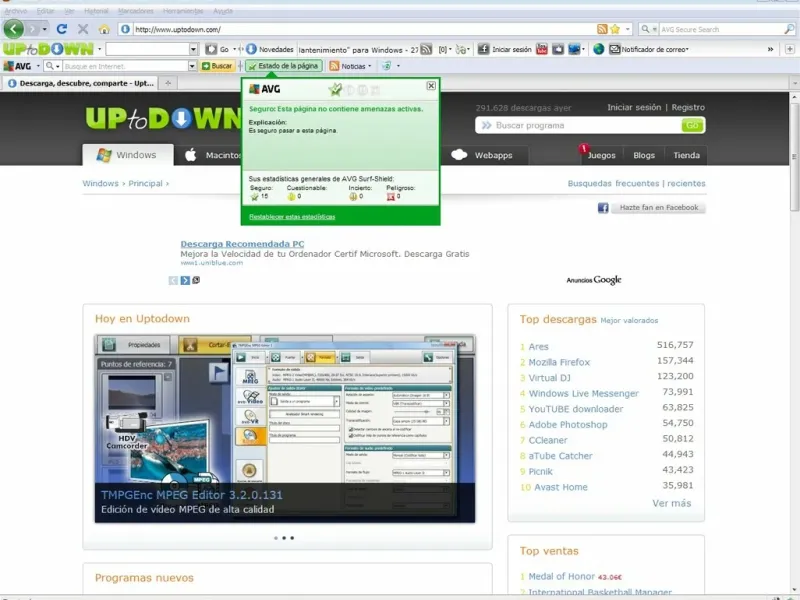This screenshot has height=600, width=800.
Task: Open Novedades from the Uptodown toolbar
Action: [269, 49]
